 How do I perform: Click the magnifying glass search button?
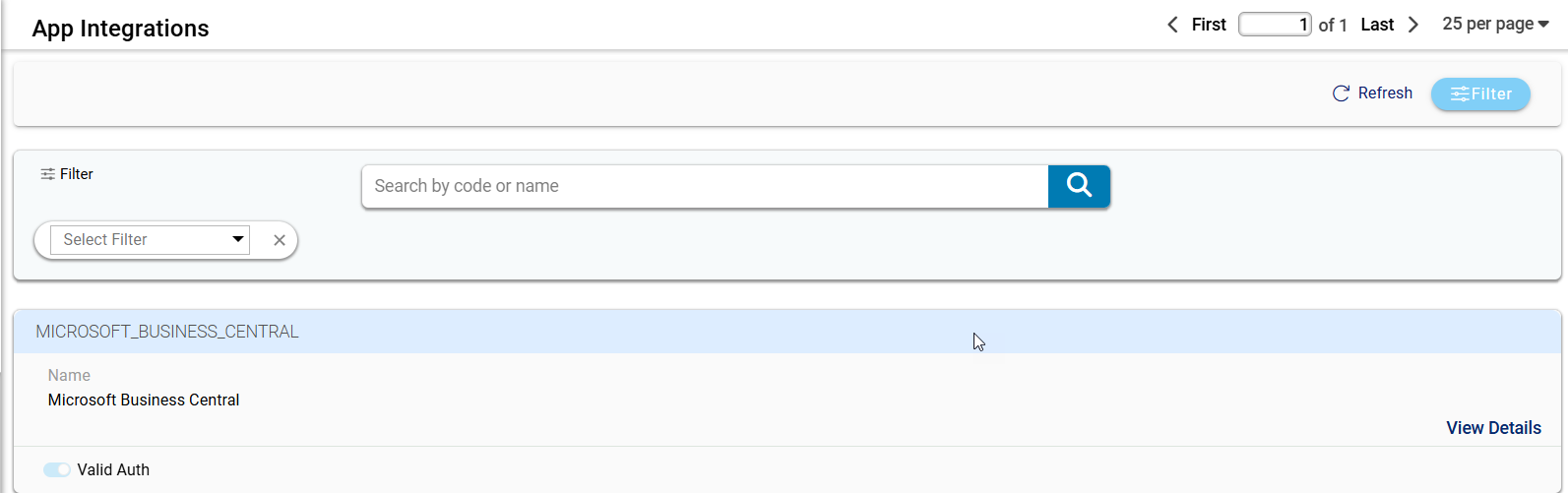point(1079,186)
